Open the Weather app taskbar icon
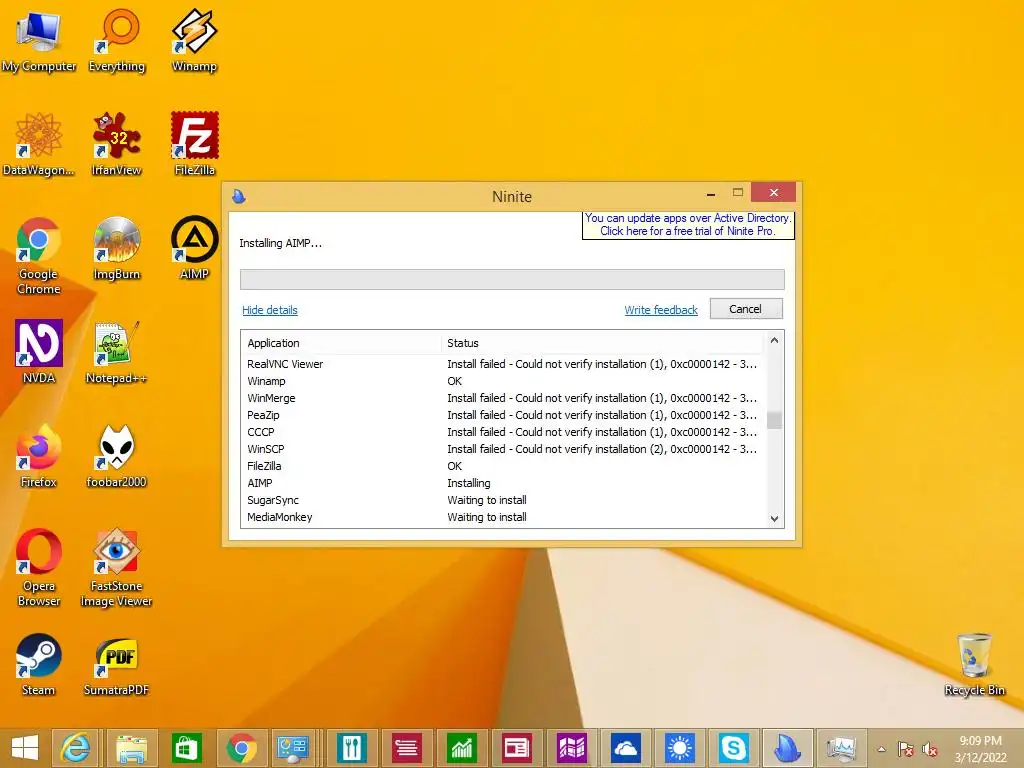This screenshot has width=1024, height=768. 680,748
